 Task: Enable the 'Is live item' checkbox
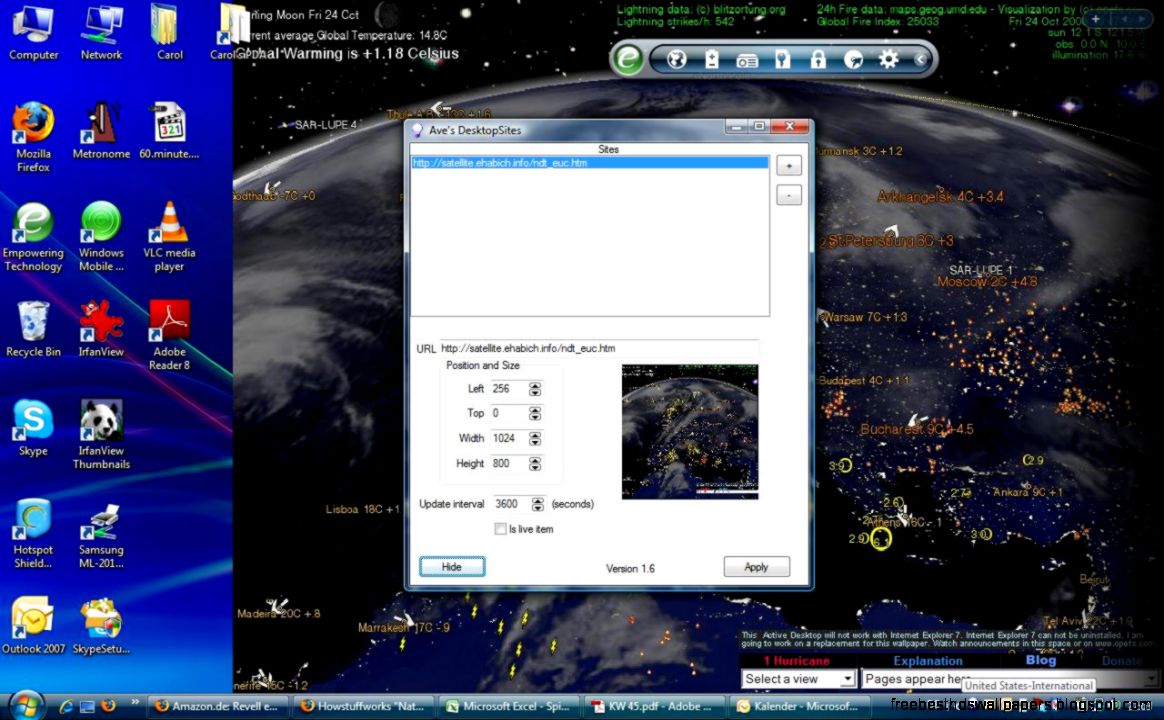(500, 528)
